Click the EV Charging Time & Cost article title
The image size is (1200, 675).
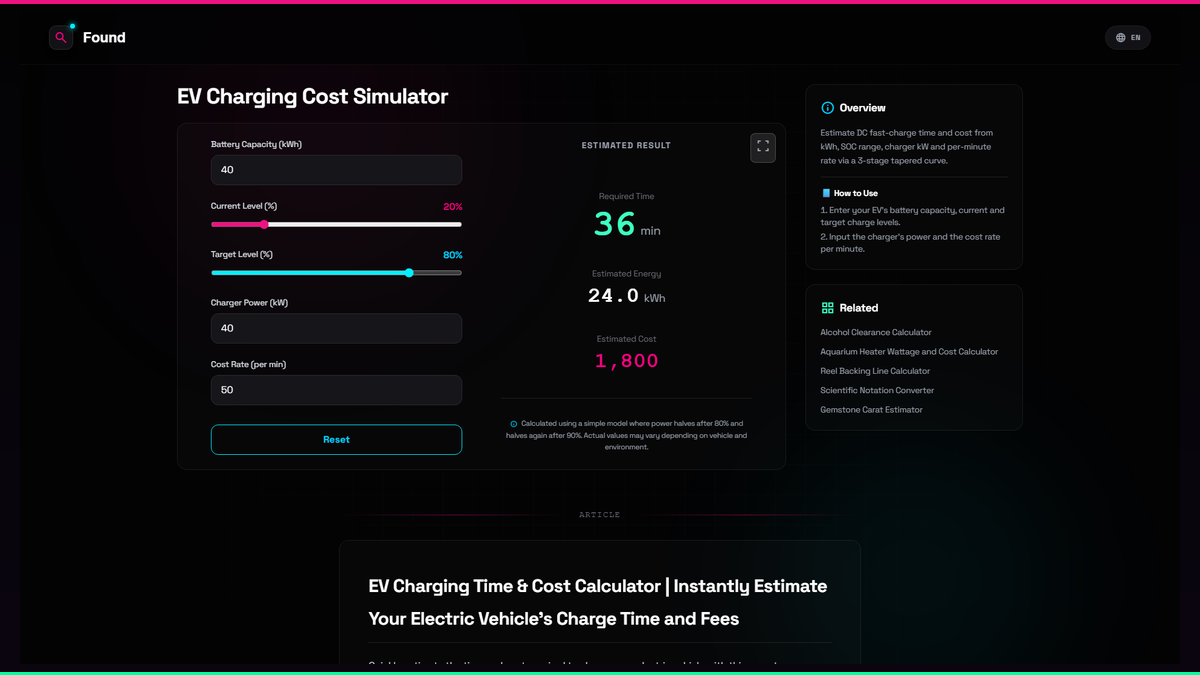pyautogui.click(x=598, y=602)
